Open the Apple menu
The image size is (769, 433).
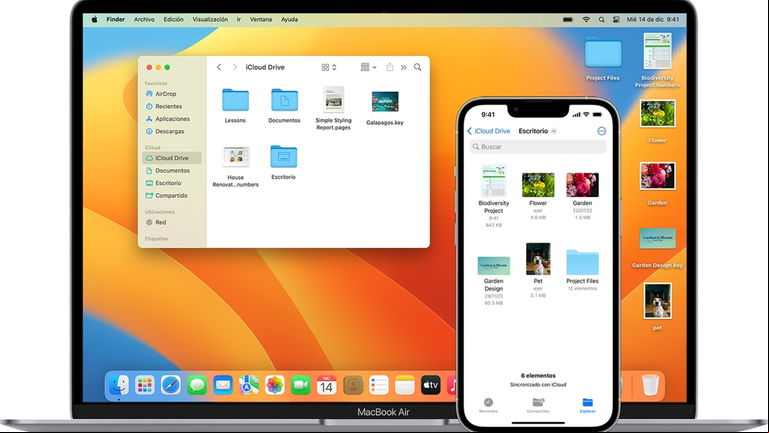coord(94,20)
